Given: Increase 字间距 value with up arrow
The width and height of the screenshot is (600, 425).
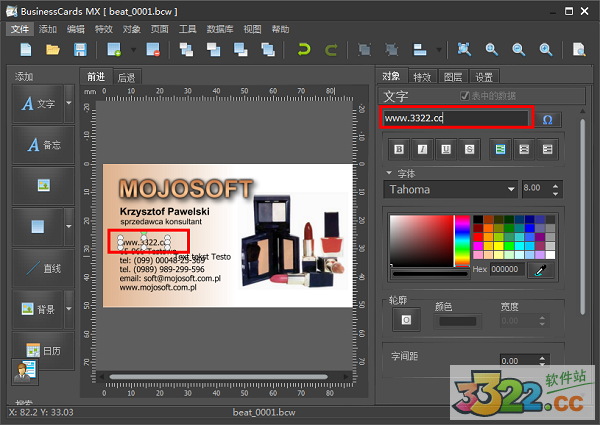Looking at the screenshot, I should click(542, 358).
